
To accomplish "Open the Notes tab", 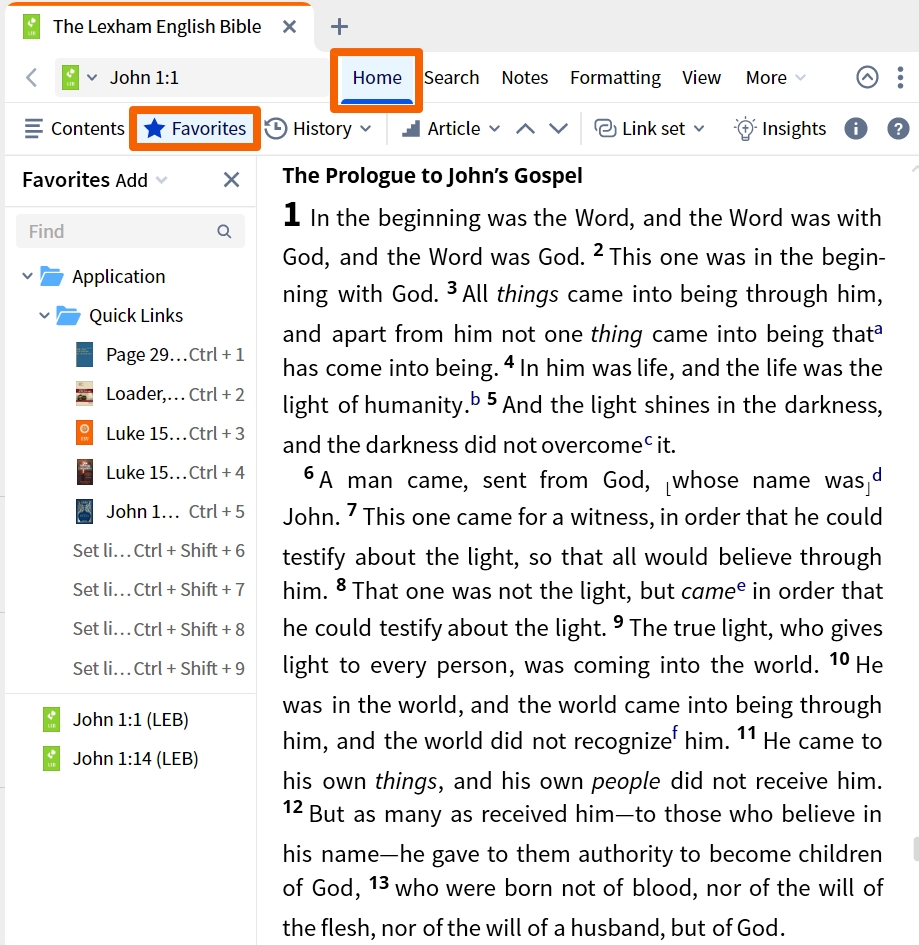I will (x=525, y=78).
